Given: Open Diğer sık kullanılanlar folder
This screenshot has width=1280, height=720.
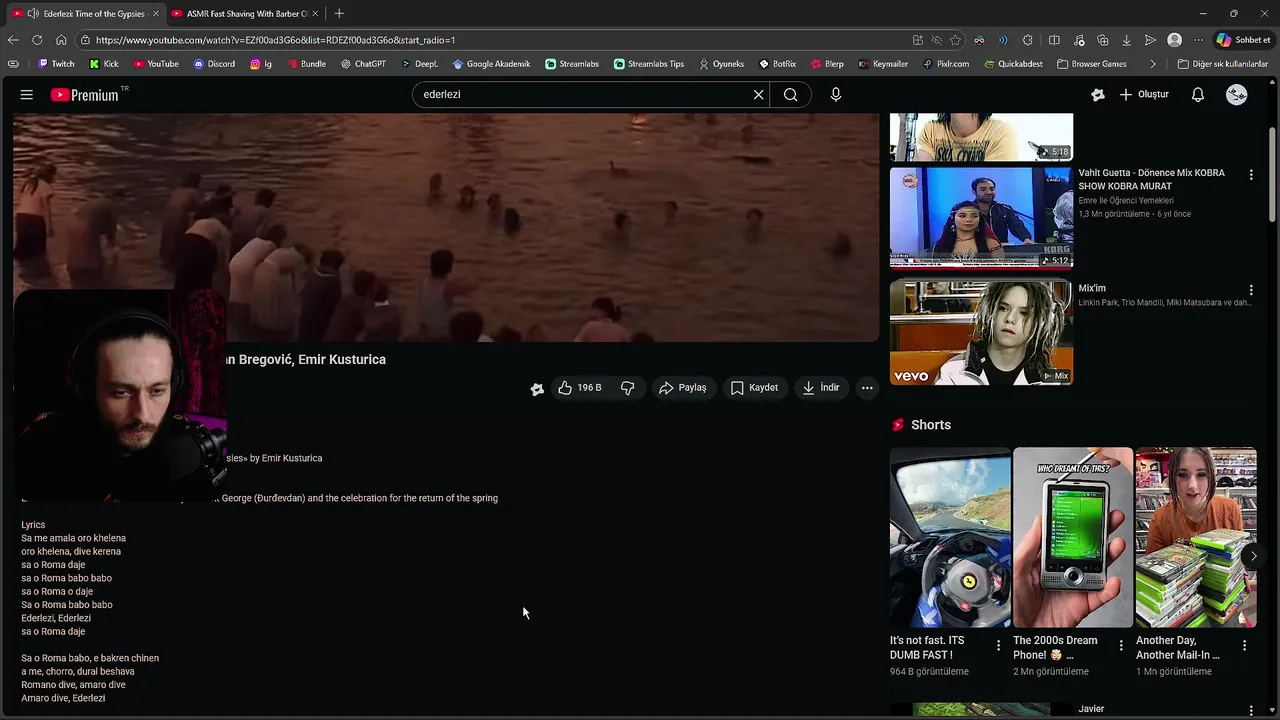Looking at the screenshot, I should [x=1223, y=64].
